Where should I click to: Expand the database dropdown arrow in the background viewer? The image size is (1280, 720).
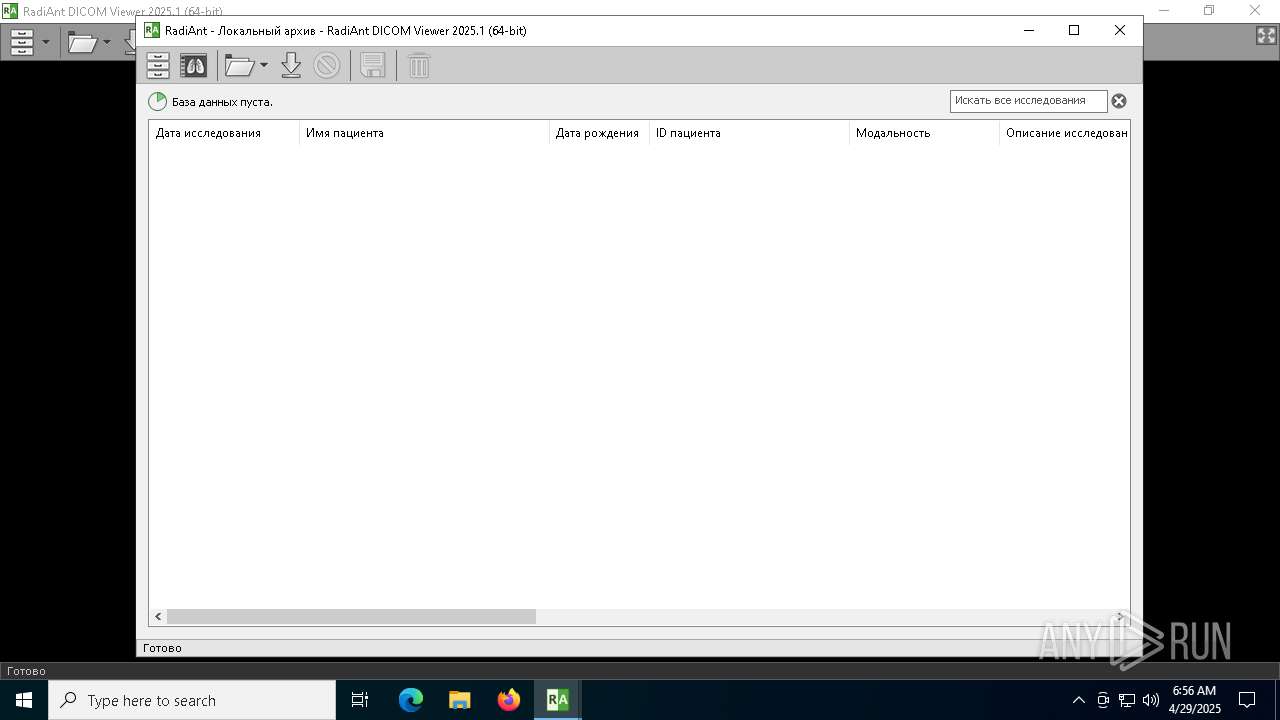pos(45,42)
